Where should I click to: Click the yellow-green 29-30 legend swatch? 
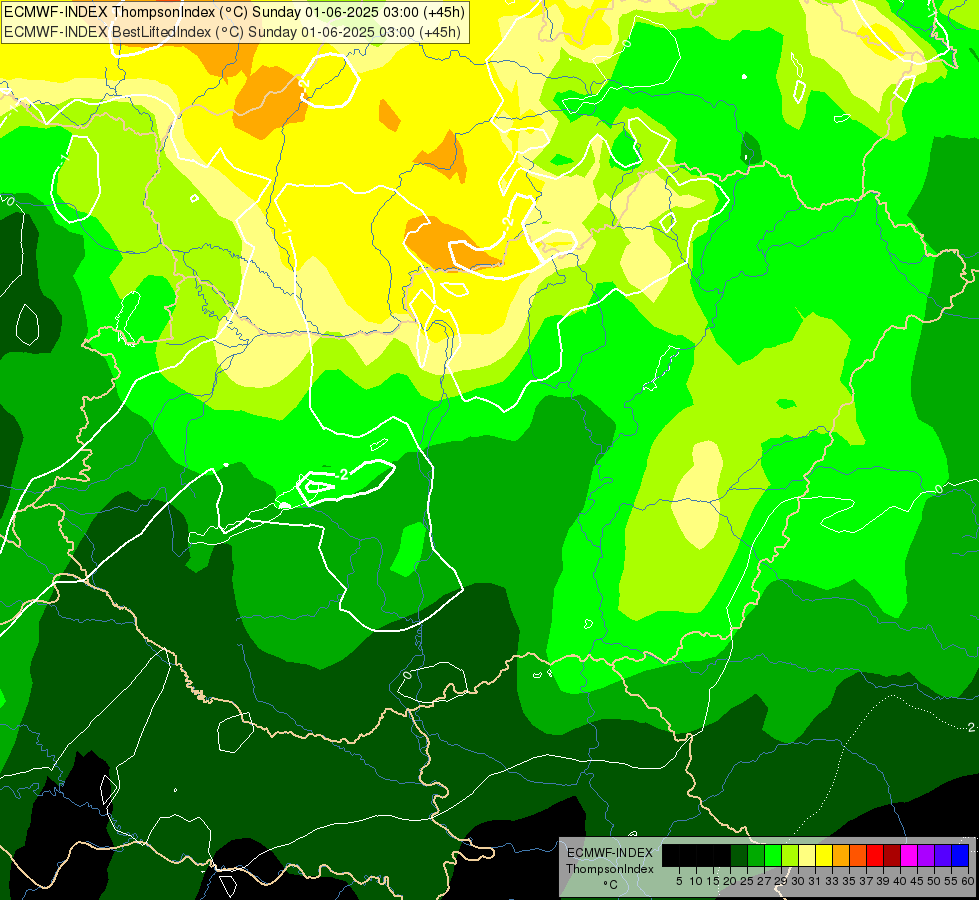tap(790, 855)
